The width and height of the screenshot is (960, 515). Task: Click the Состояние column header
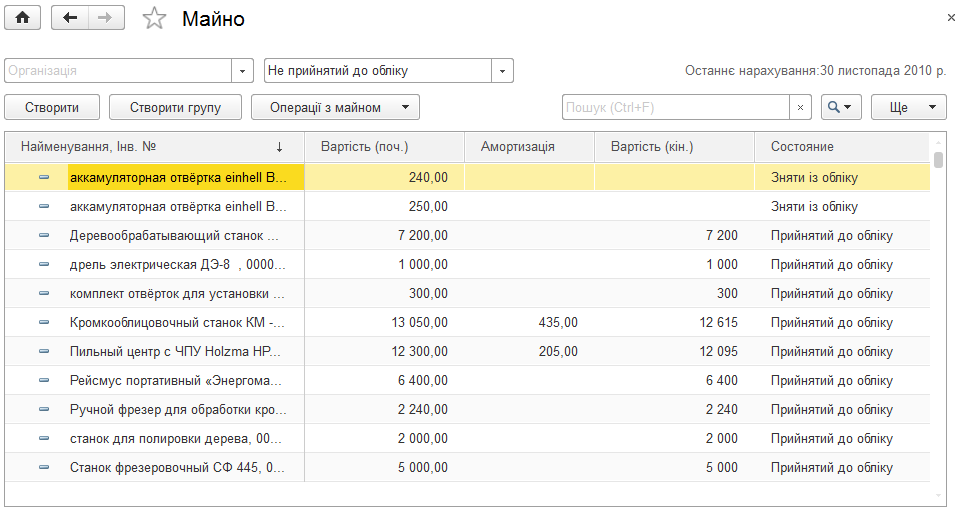pos(842,147)
